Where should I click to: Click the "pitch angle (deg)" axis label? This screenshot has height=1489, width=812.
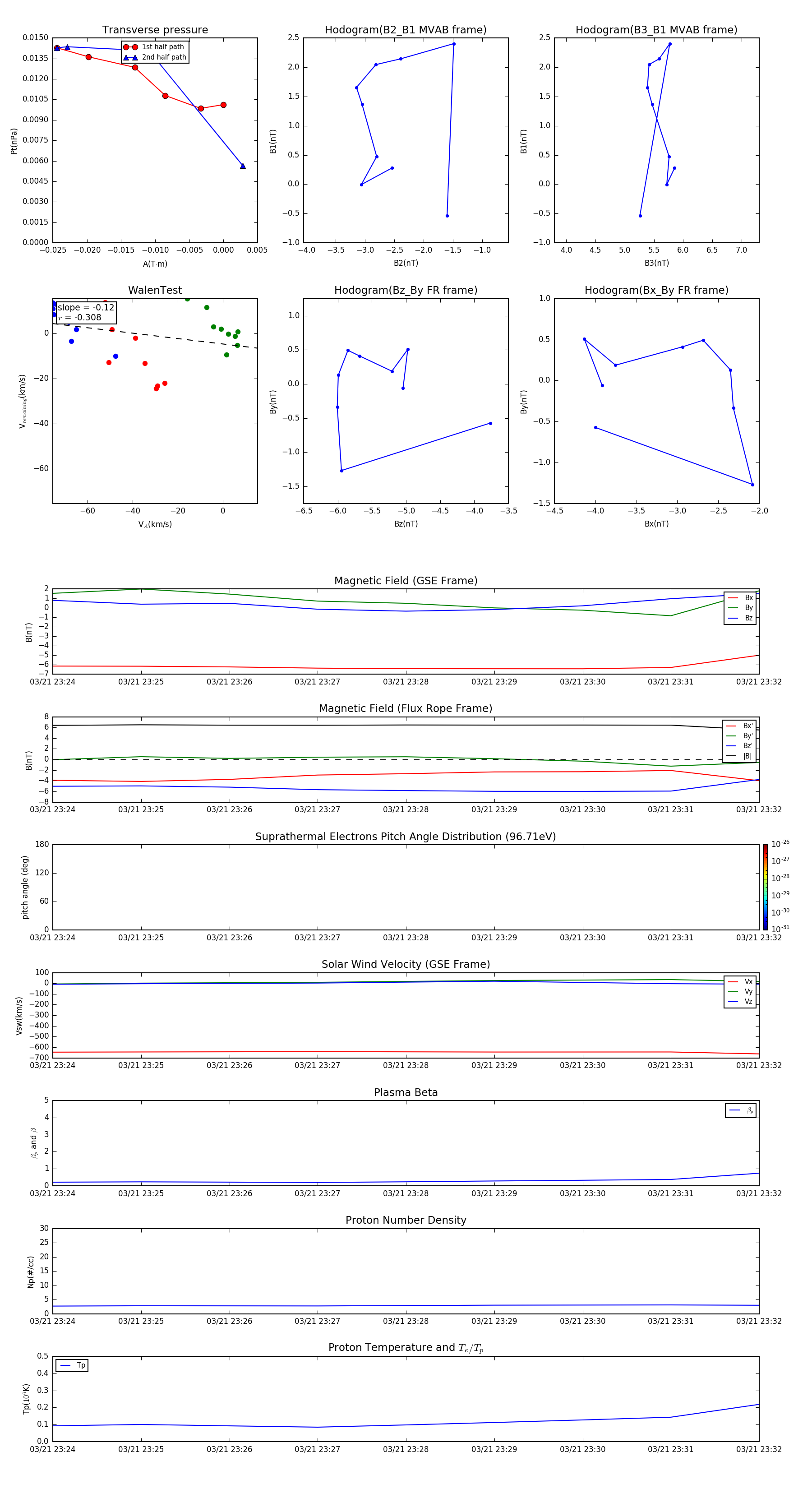25,887
